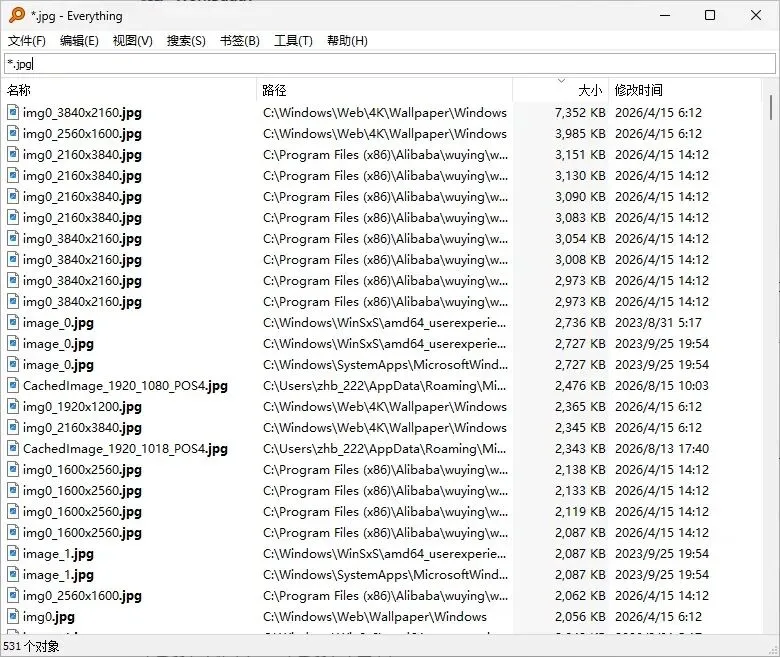
Task: Click icon of the 2,087 KB img0_1600x2560.jpg
Action: 13,533
